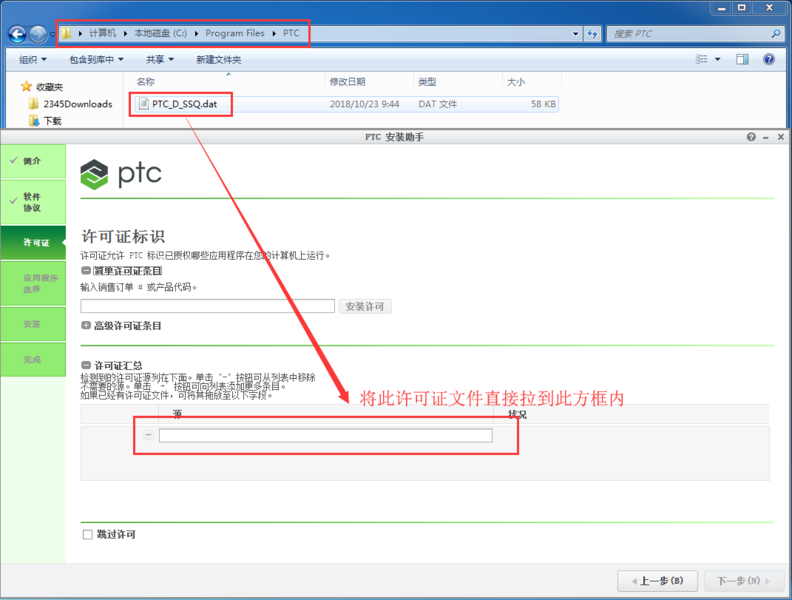Open the 组织 dropdown menu
This screenshot has height=600, width=792.
(33, 60)
